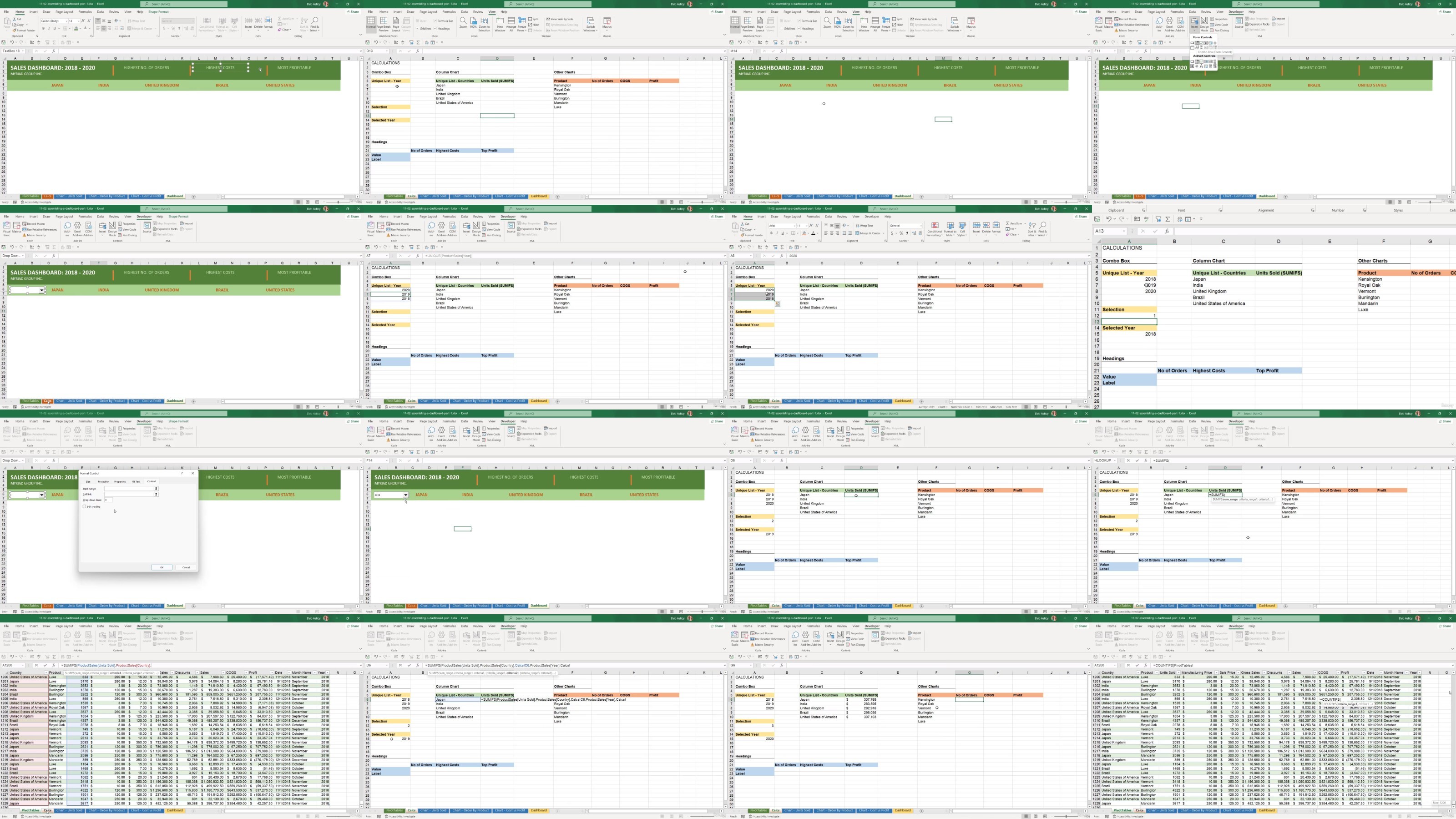Collapse the ribbon in TextBox 18 window
This screenshot has height=819, width=1456.
[361, 35]
